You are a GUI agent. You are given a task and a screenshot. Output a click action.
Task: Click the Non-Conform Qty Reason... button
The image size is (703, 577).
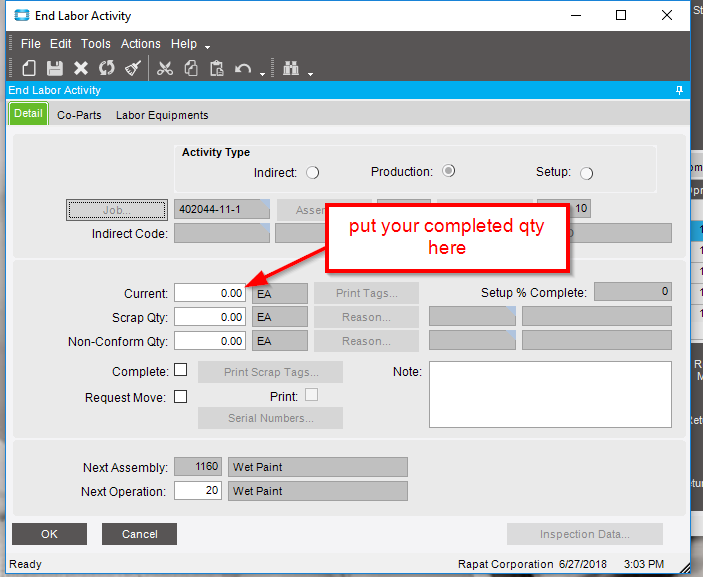[366, 341]
